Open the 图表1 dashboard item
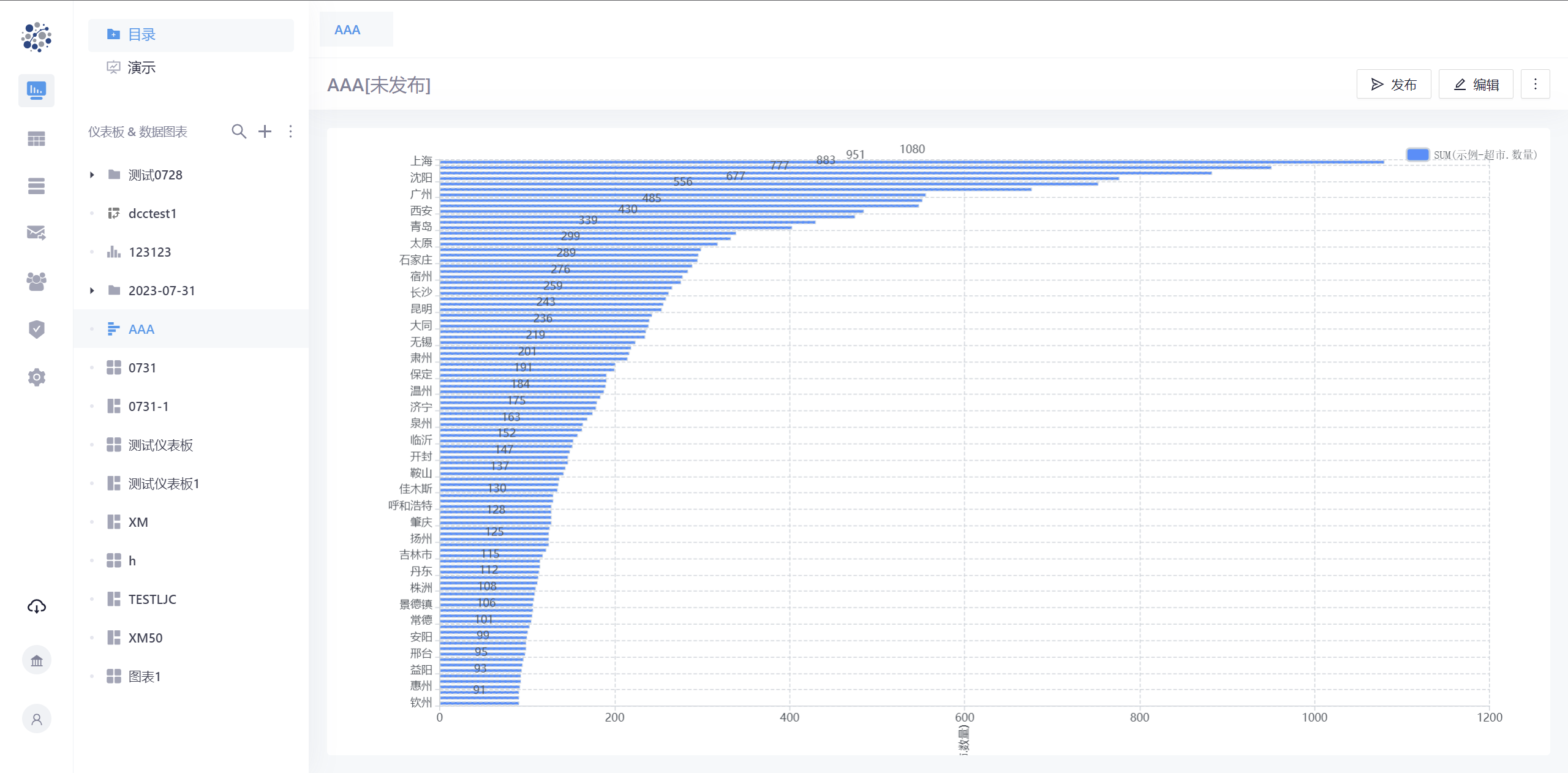 click(191, 676)
